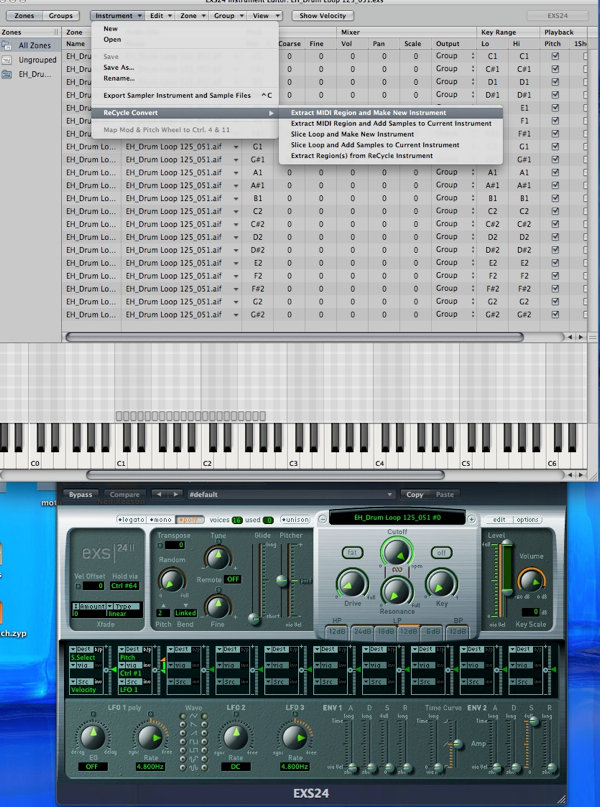Toggle Pitch checkbox for D#1 zone row

coord(555,95)
